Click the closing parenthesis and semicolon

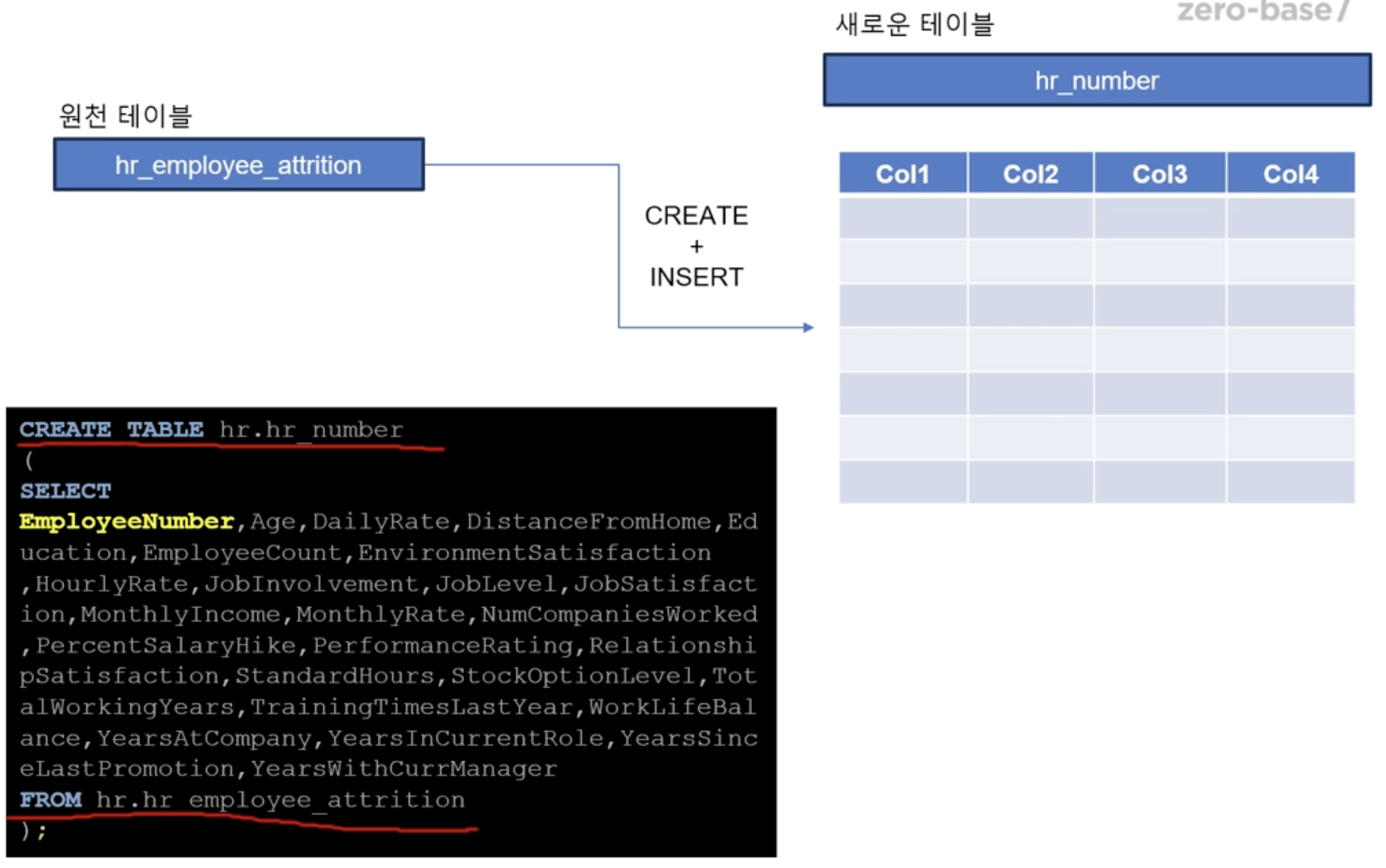coord(33,831)
